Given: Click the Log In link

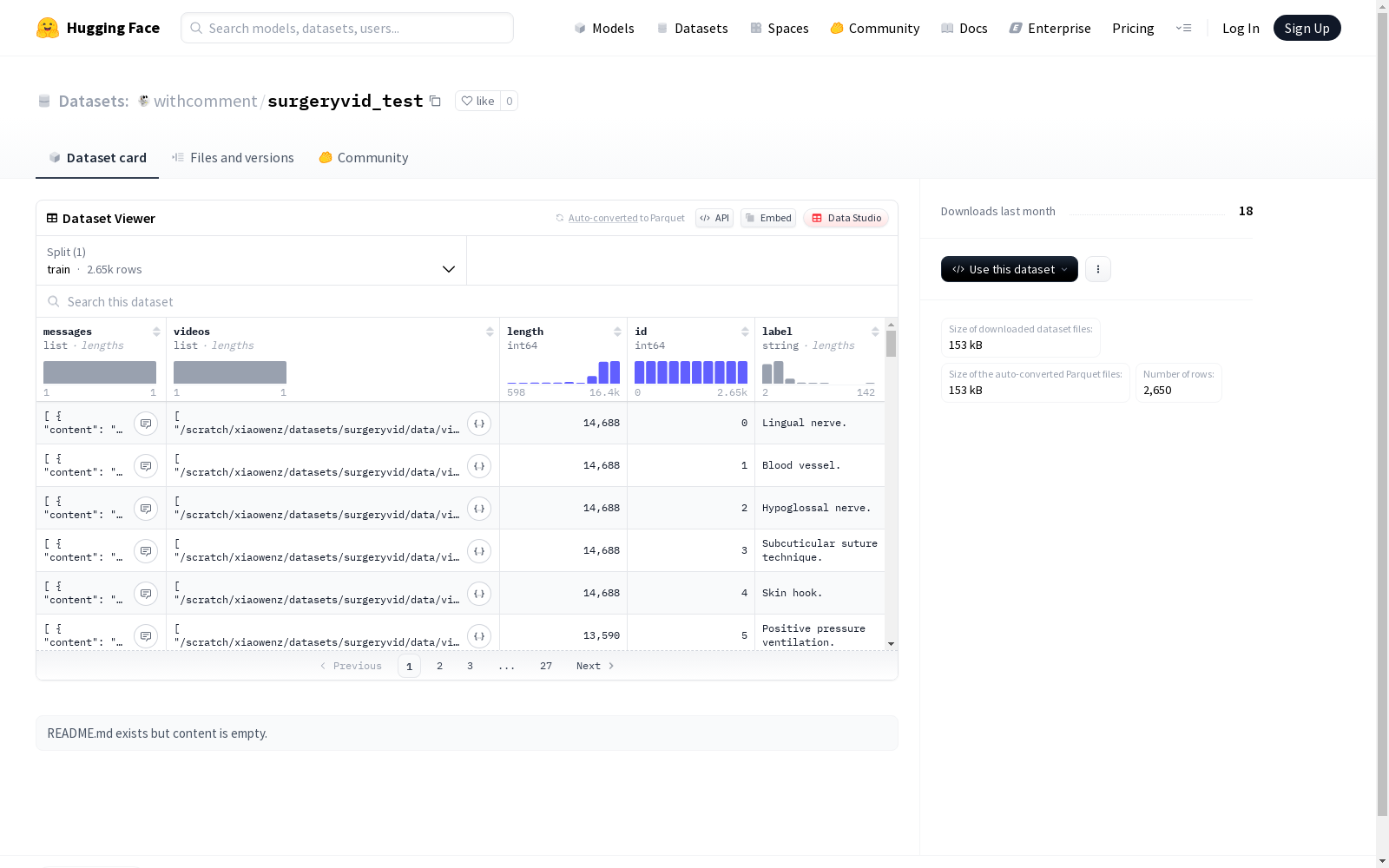Looking at the screenshot, I should pyautogui.click(x=1241, y=29).
